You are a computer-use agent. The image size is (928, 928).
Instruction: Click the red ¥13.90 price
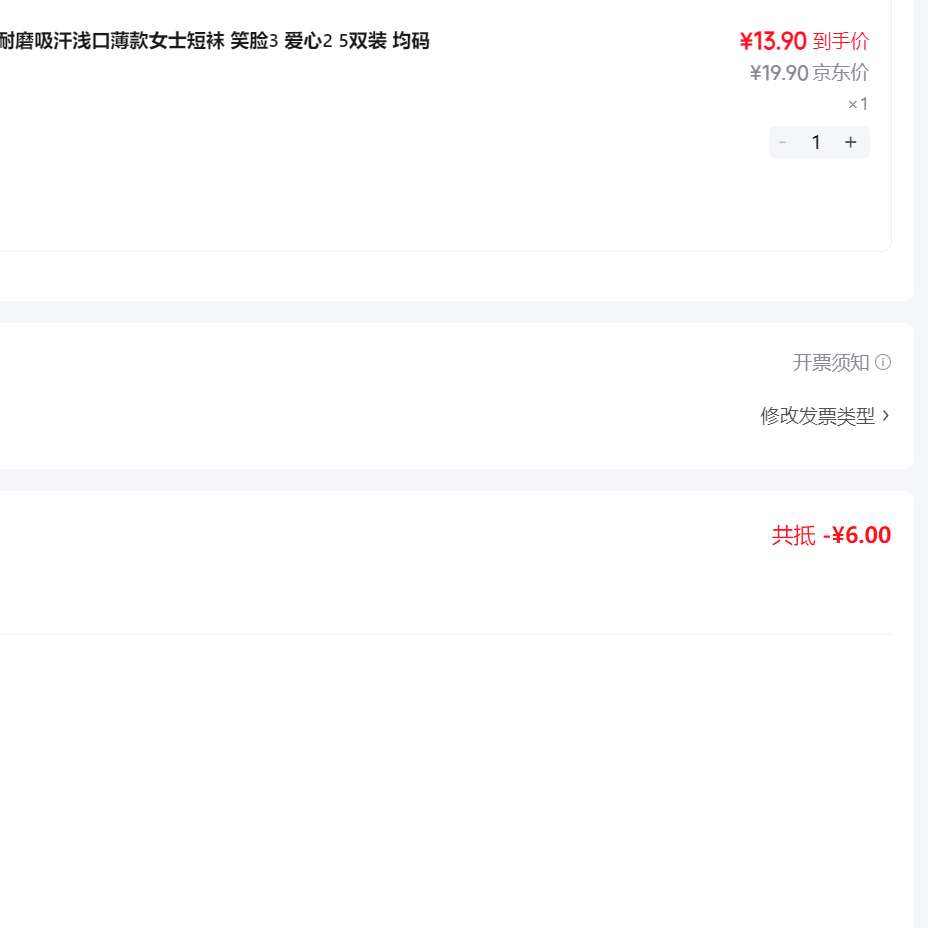coord(773,41)
